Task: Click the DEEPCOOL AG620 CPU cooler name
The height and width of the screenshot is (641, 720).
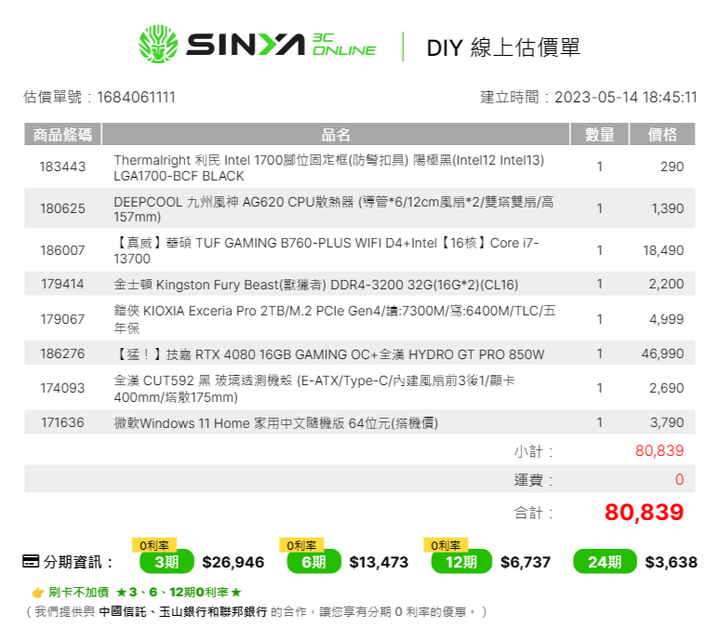Action: [x=334, y=209]
